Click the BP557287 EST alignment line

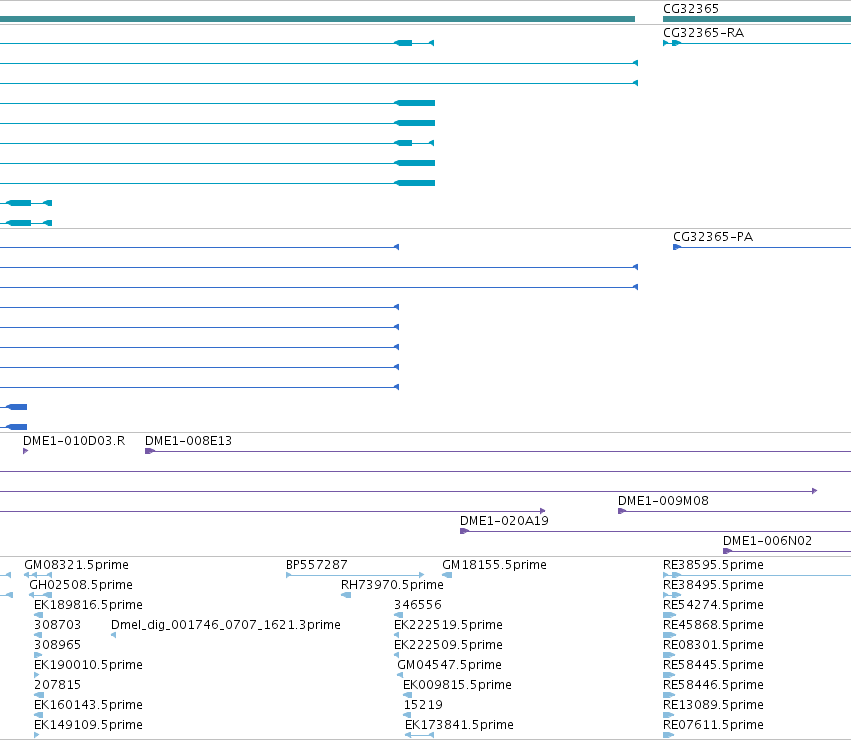point(355,575)
